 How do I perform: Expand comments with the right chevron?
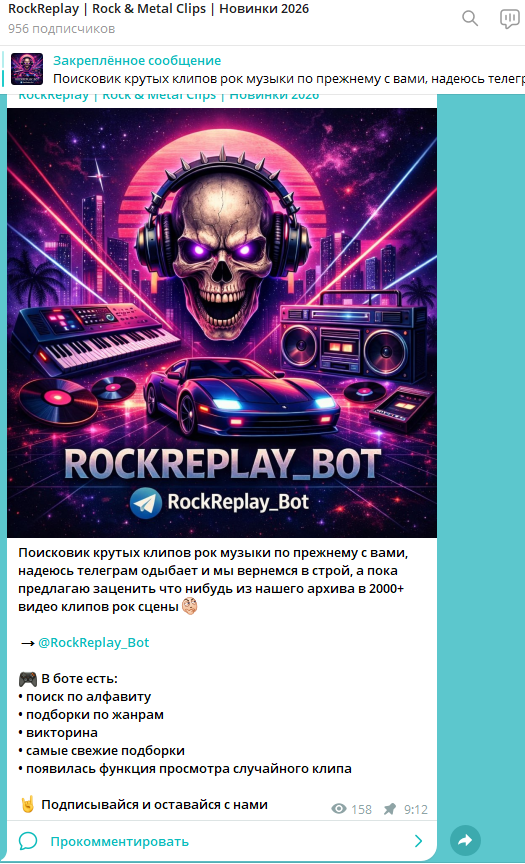coord(418,841)
